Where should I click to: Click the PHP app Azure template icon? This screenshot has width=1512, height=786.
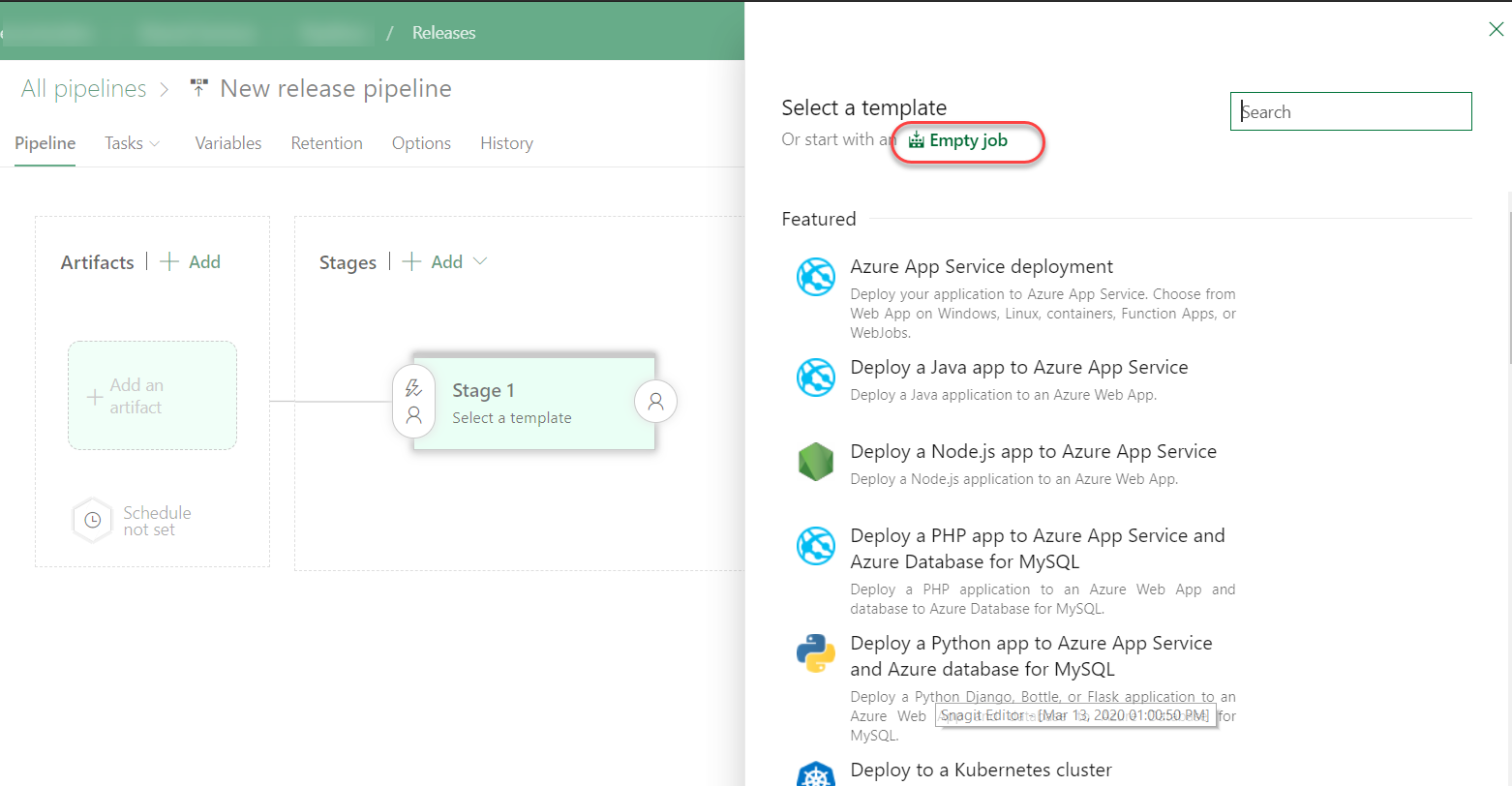[x=816, y=546]
